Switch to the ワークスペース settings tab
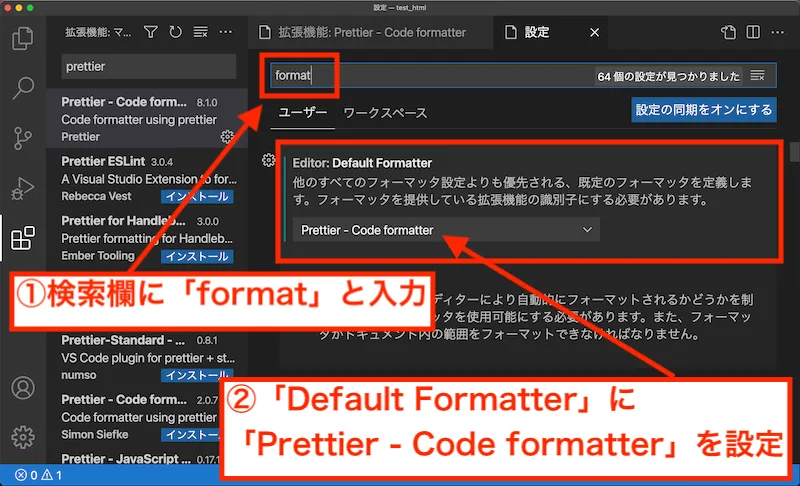Screen dimensions: 800x486 [385, 113]
